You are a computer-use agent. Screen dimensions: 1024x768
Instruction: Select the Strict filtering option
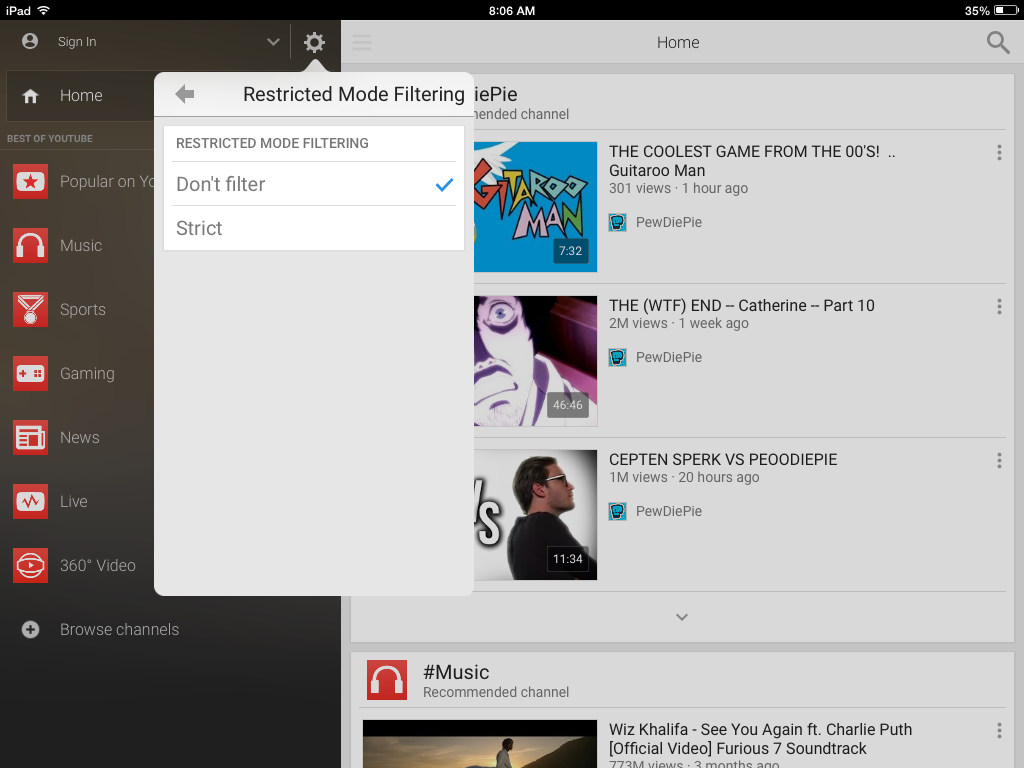click(314, 228)
